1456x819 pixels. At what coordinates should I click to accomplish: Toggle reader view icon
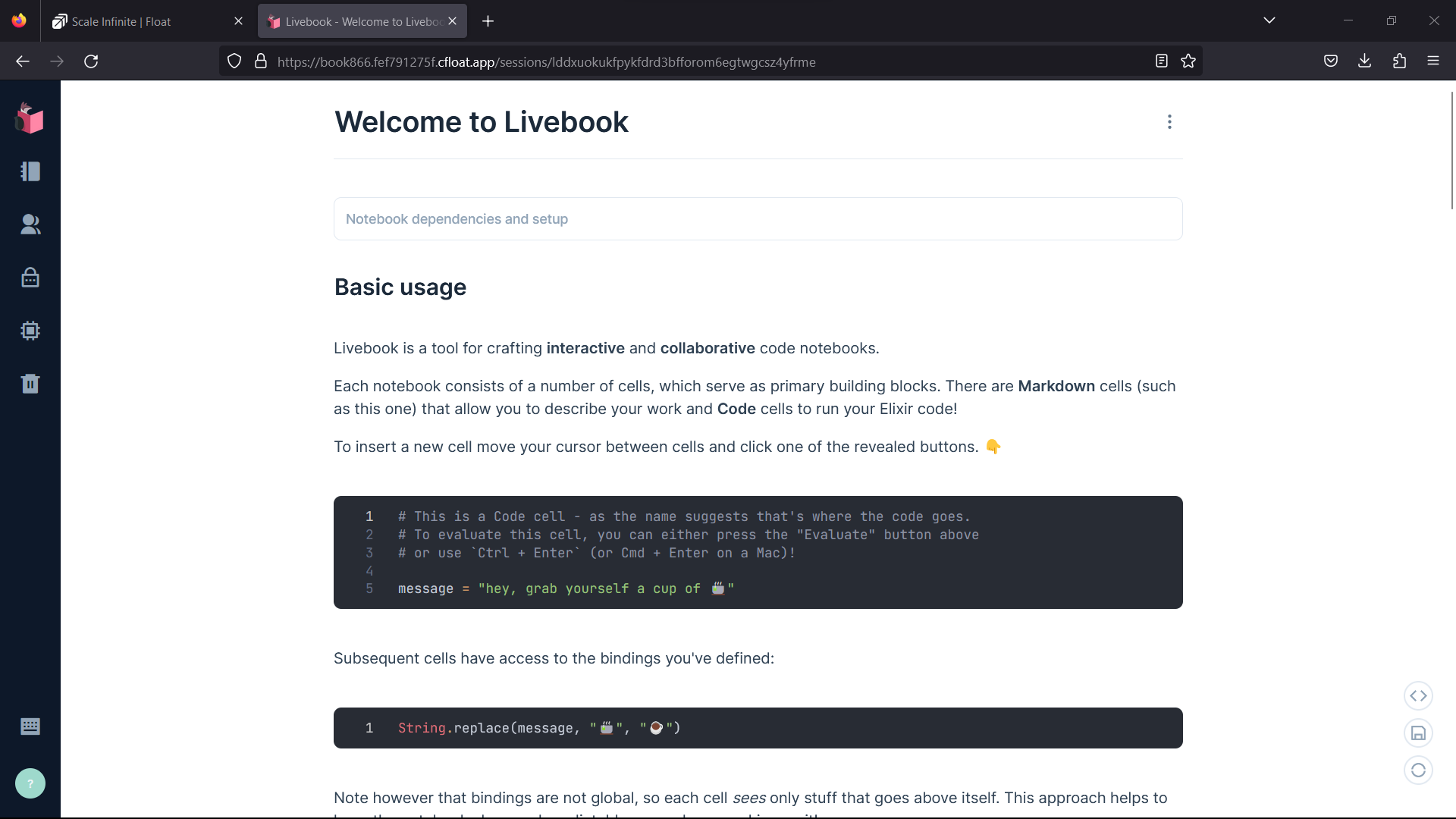(x=1161, y=61)
